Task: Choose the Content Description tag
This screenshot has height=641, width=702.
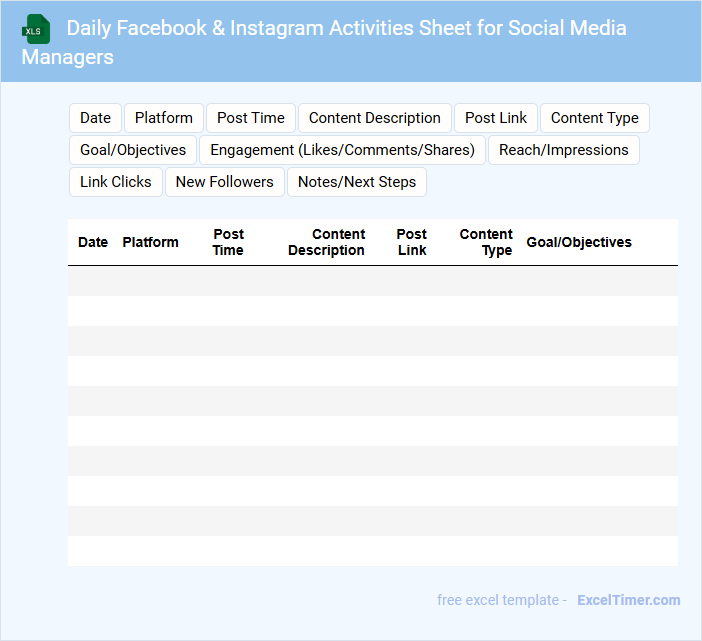Action: pyautogui.click(x=374, y=118)
